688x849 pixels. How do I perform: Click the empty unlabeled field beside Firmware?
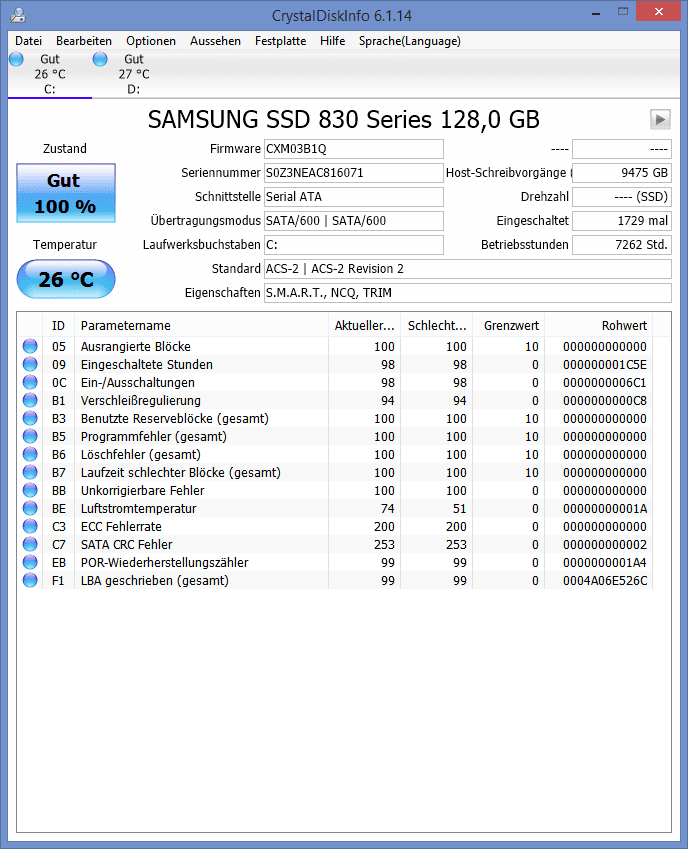tap(622, 149)
